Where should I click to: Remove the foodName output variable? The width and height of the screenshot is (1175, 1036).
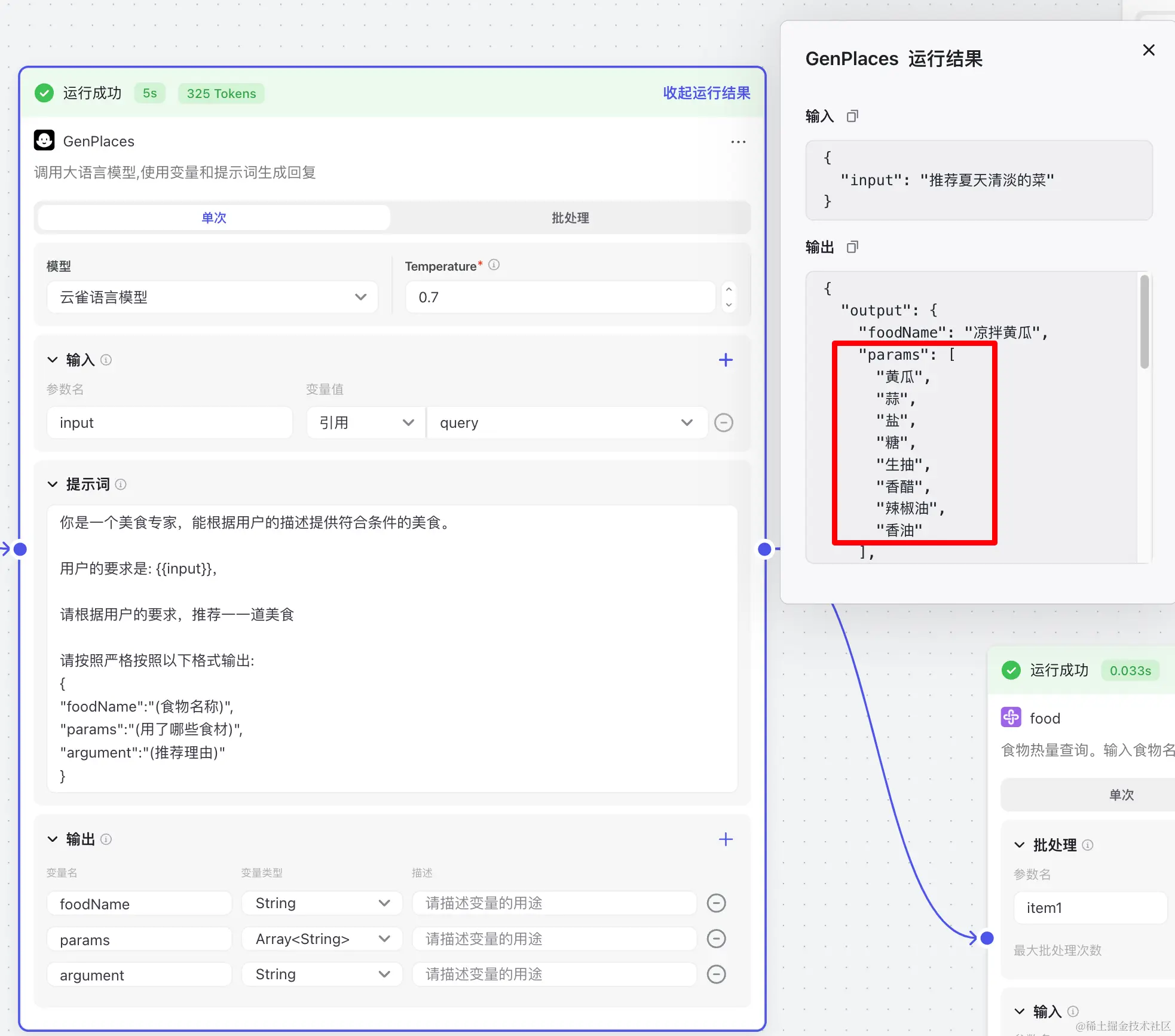coord(716,903)
